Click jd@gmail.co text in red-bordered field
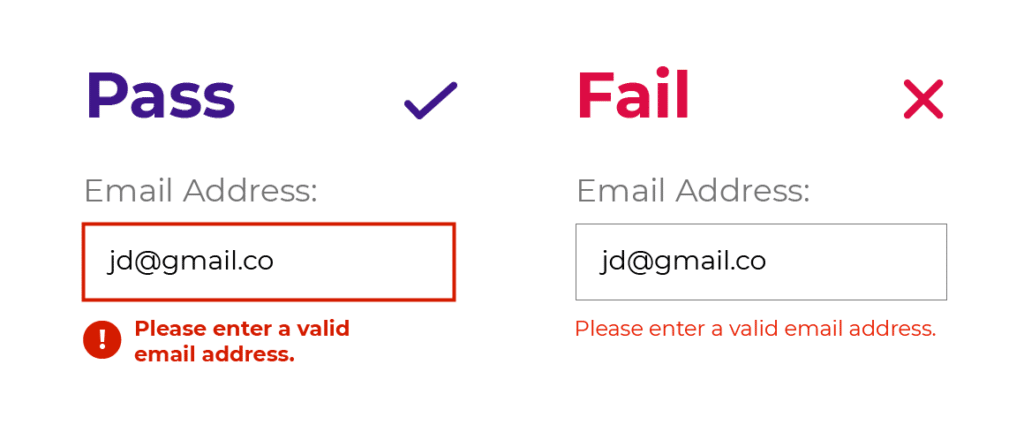Screen dimensions: 1024x448 click(x=190, y=262)
